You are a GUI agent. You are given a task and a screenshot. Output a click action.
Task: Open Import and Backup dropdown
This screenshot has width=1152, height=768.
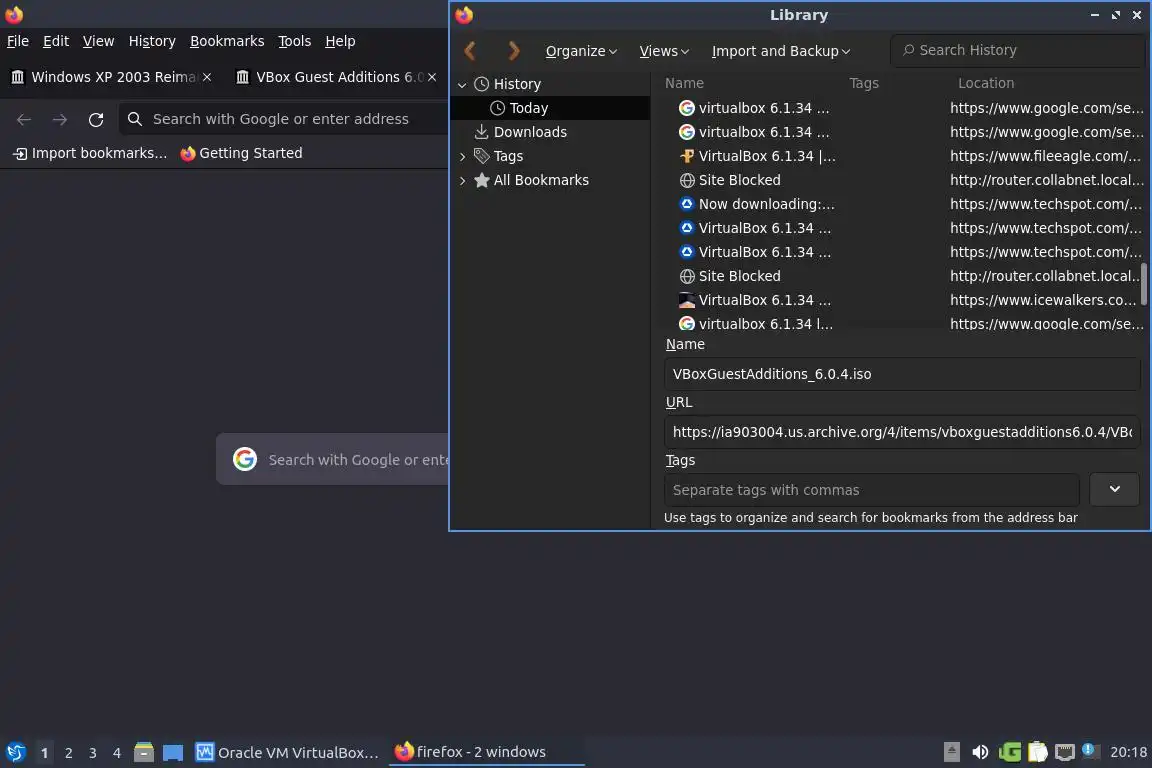coord(781,51)
